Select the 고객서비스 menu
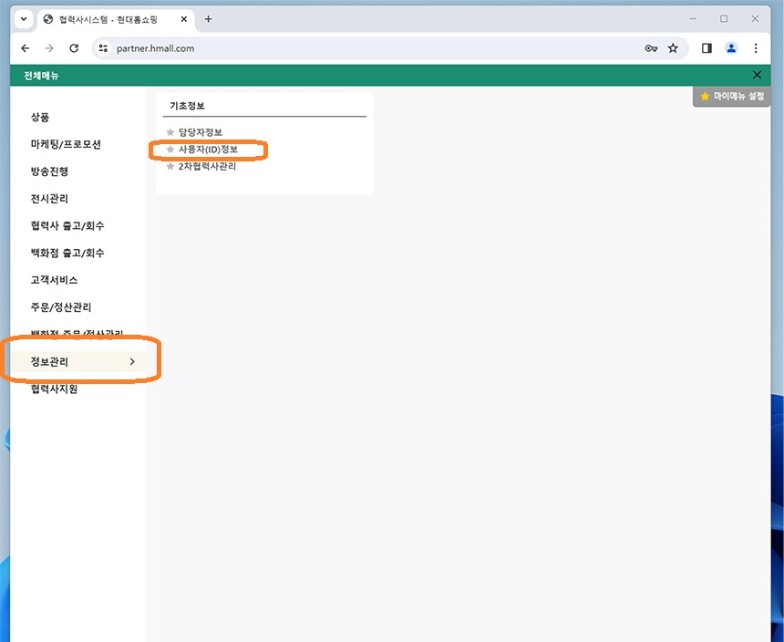The height and width of the screenshot is (642, 784). (x=54, y=280)
